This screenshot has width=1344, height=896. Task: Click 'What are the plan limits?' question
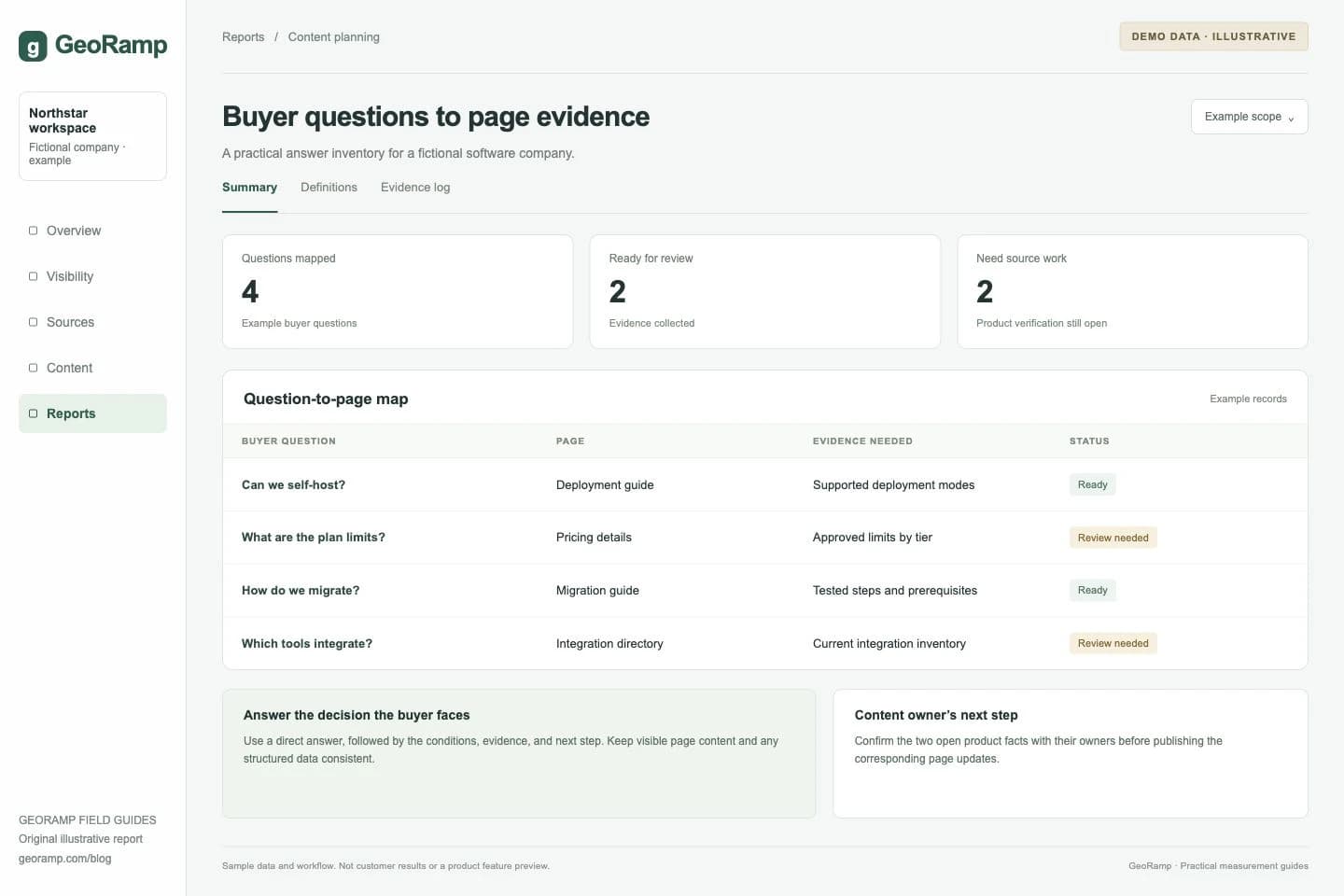[314, 538]
